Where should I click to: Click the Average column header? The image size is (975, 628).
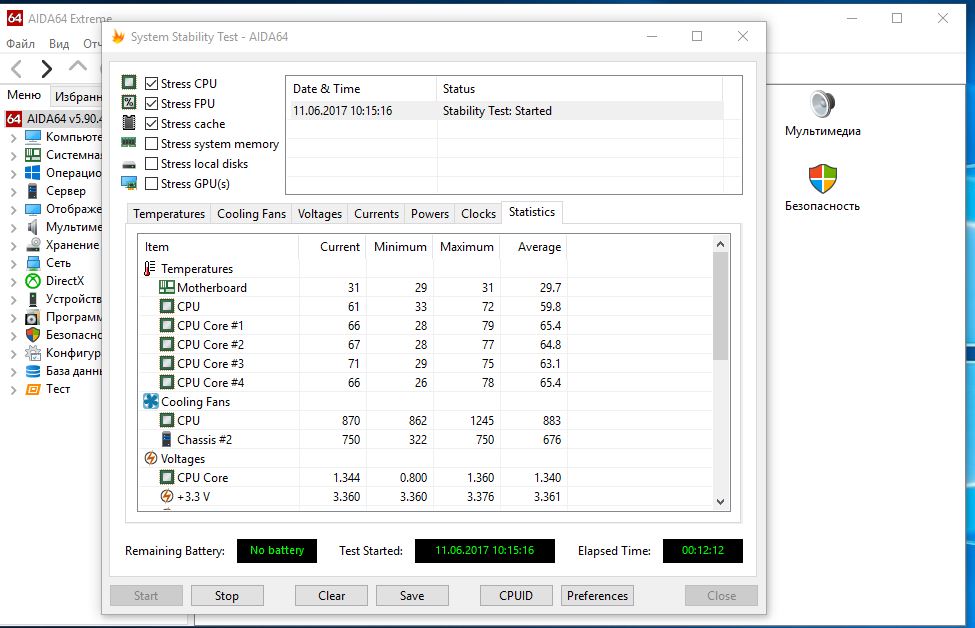tap(534, 246)
